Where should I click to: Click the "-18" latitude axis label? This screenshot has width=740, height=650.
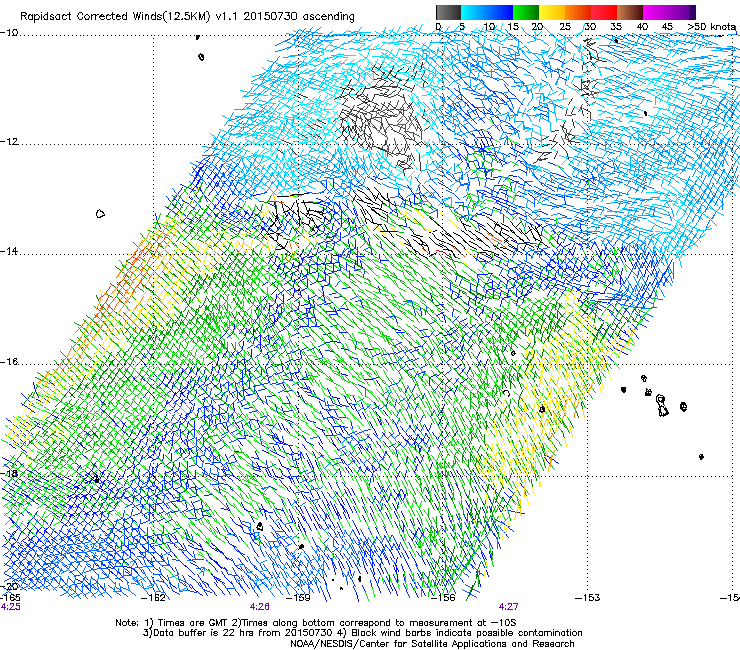pyautogui.click(x=9, y=473)
